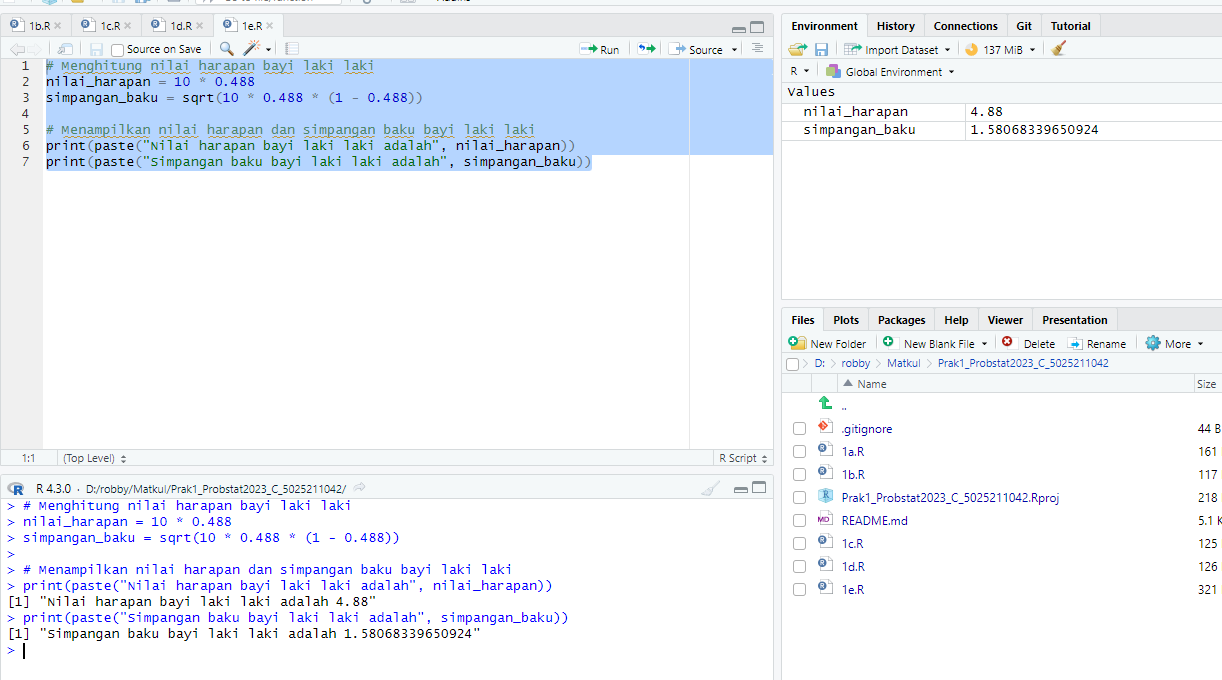Close the 1e.R tab

[268, 26]
